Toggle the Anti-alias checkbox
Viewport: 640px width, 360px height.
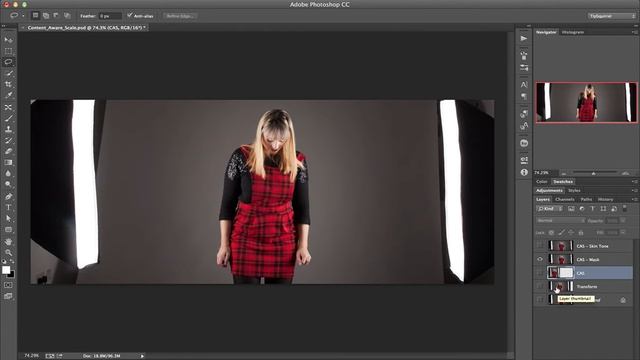pos(130,15)
